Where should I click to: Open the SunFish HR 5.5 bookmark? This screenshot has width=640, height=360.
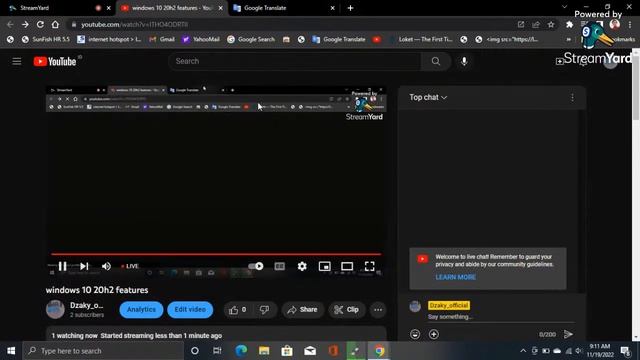(46, 39)
